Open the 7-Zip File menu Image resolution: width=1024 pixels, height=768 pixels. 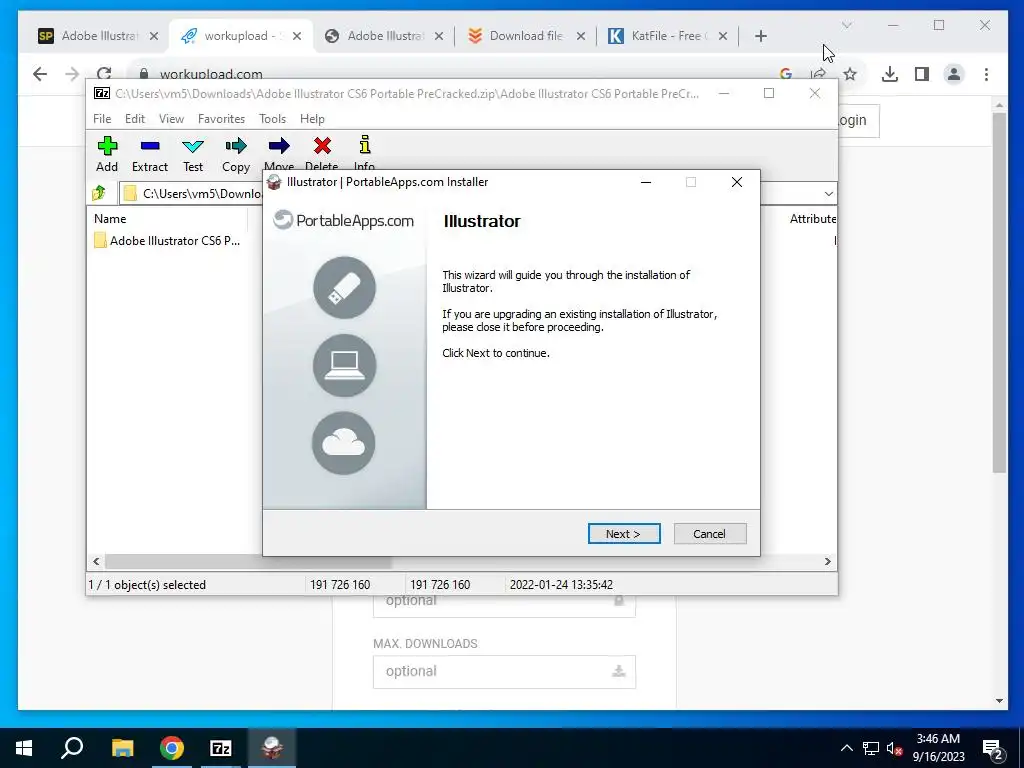pos(102,119)
